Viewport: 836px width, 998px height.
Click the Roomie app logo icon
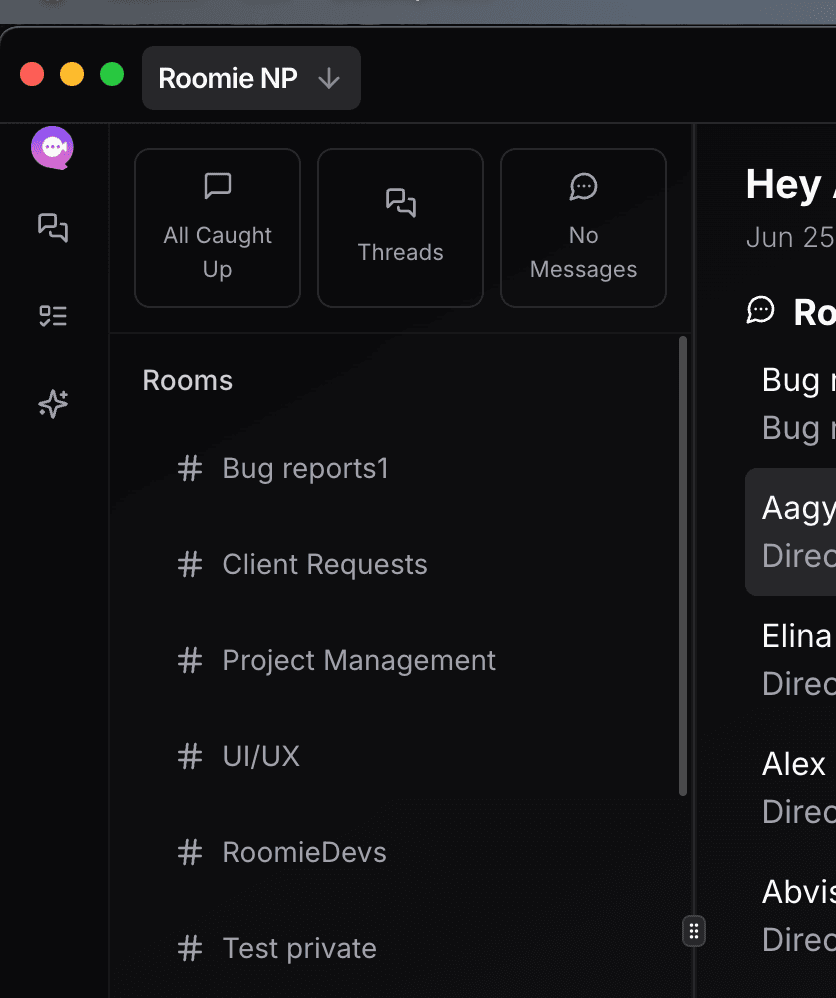[52, 148]
